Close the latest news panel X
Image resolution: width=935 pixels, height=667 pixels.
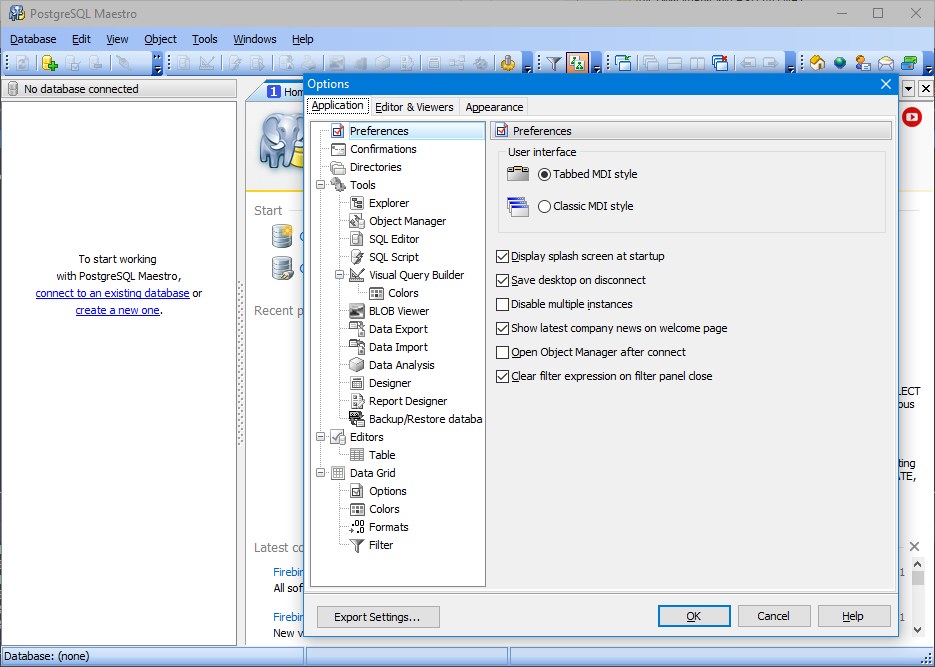(x=914, y=547)
